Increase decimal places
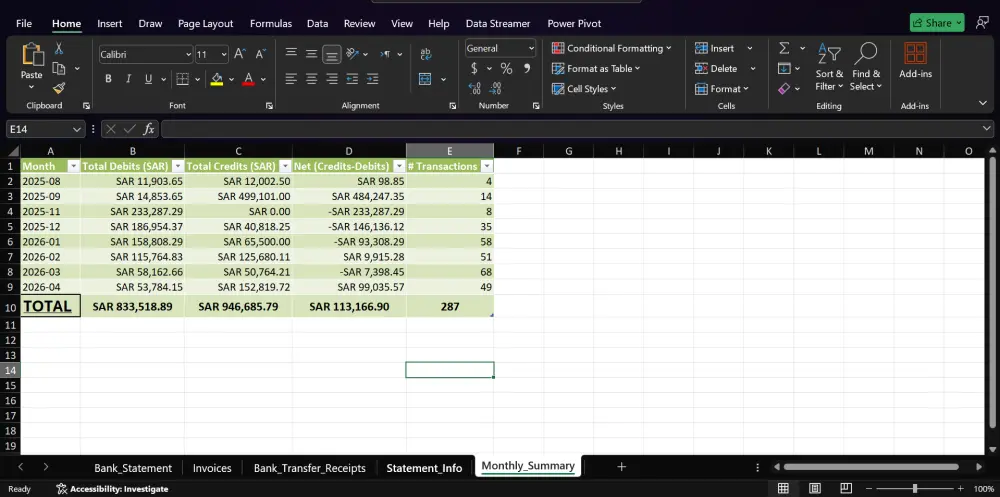This screenshot has height=497, width=1000. [x=474, y=88]
